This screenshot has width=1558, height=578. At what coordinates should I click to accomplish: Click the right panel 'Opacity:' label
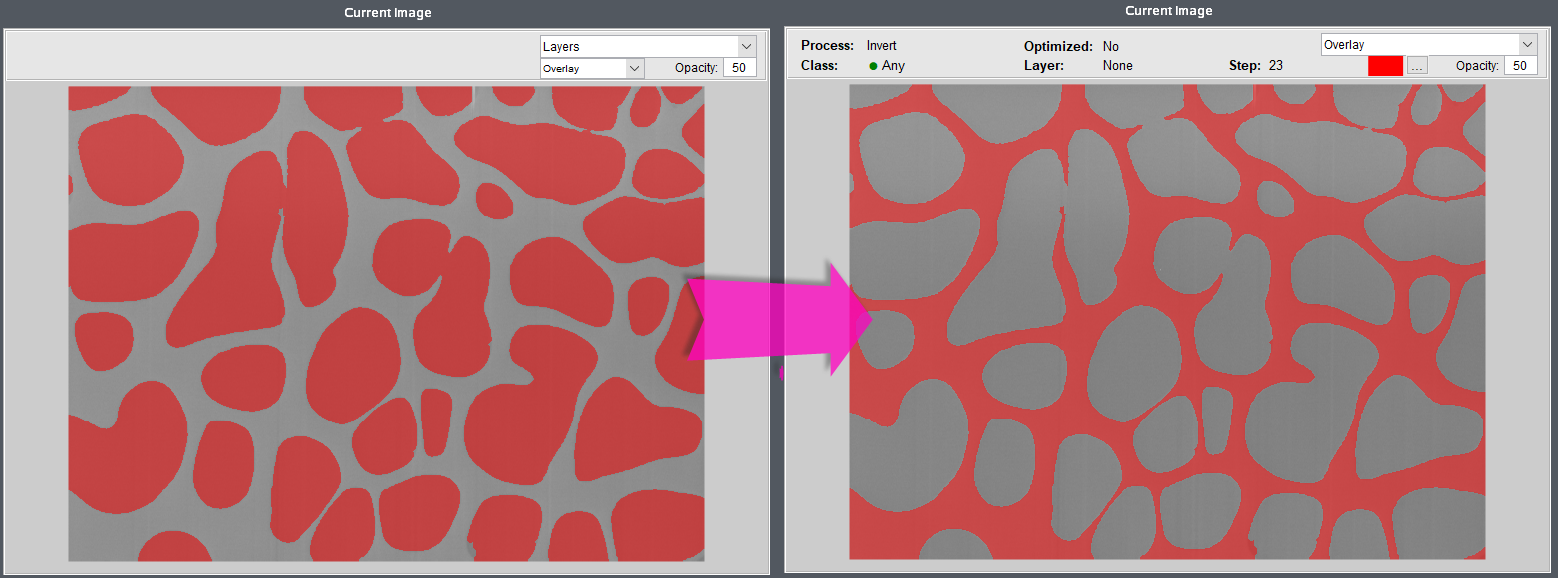pyautogui.click(x=1477, y=66)
